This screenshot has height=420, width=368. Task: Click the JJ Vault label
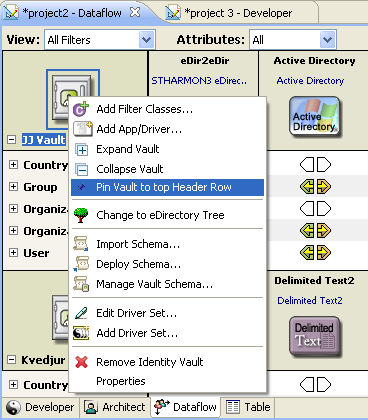[x=44, y=140]
